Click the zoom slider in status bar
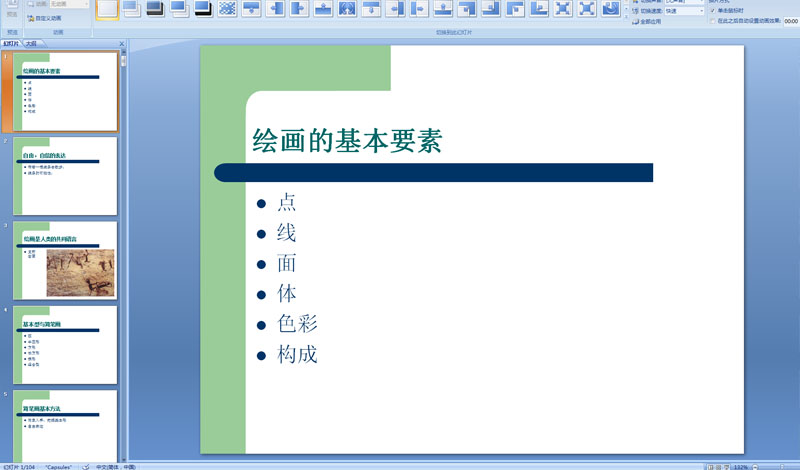The image size is (800, 470). coord(781,467)
